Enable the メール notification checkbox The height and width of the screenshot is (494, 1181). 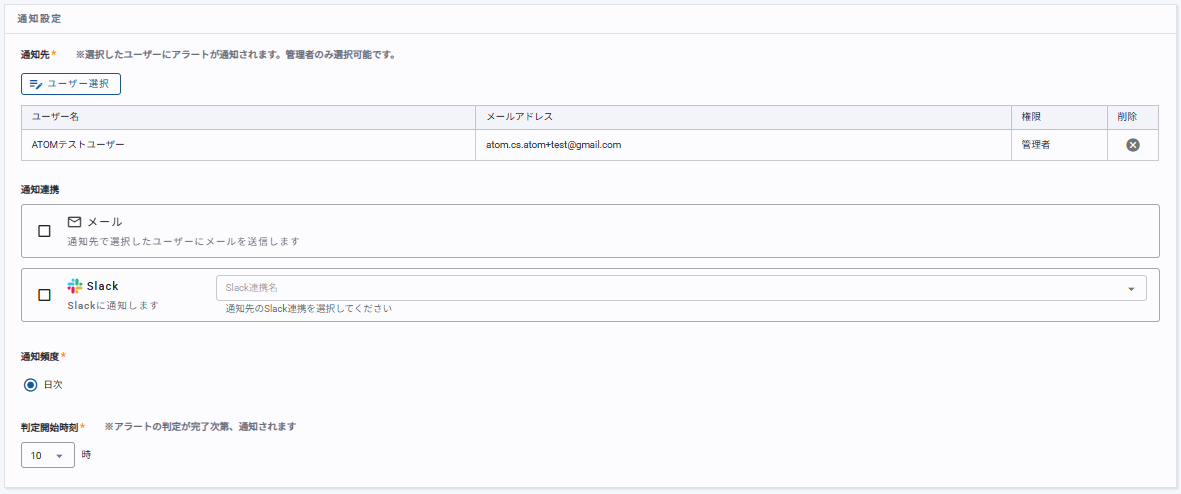[44, 231]
